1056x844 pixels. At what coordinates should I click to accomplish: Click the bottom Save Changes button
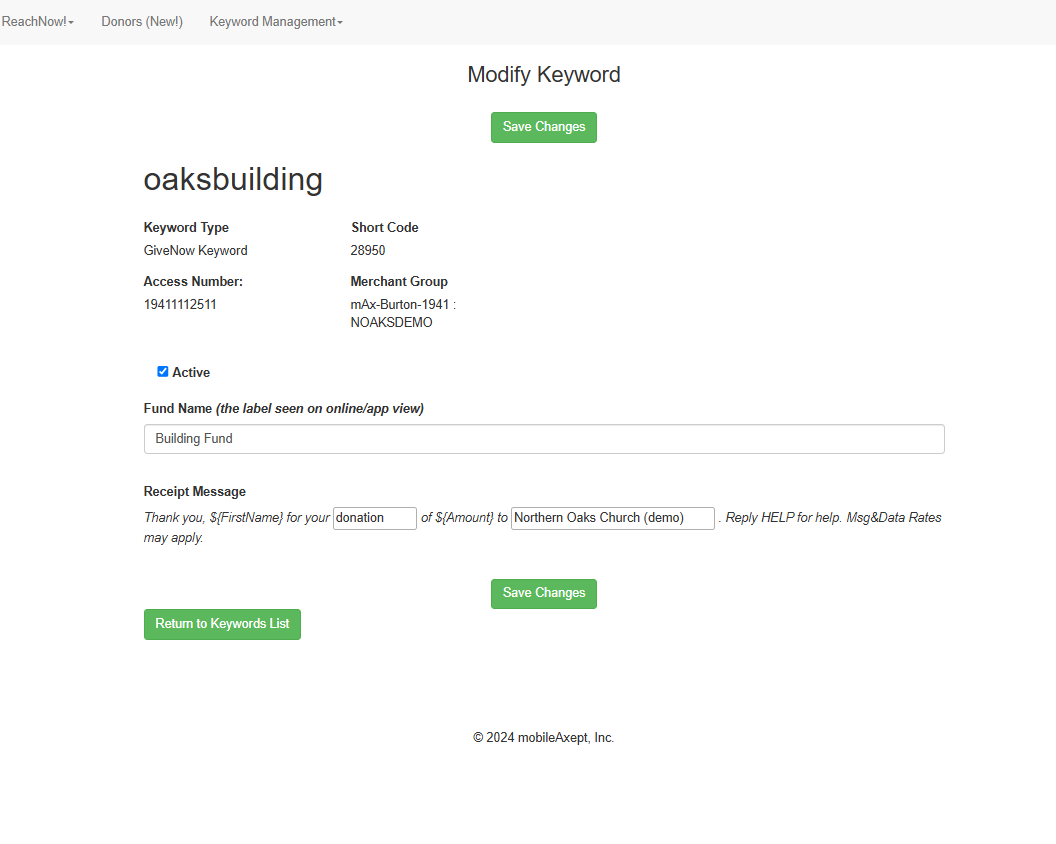pyautogui.click(x=543, y=593)
